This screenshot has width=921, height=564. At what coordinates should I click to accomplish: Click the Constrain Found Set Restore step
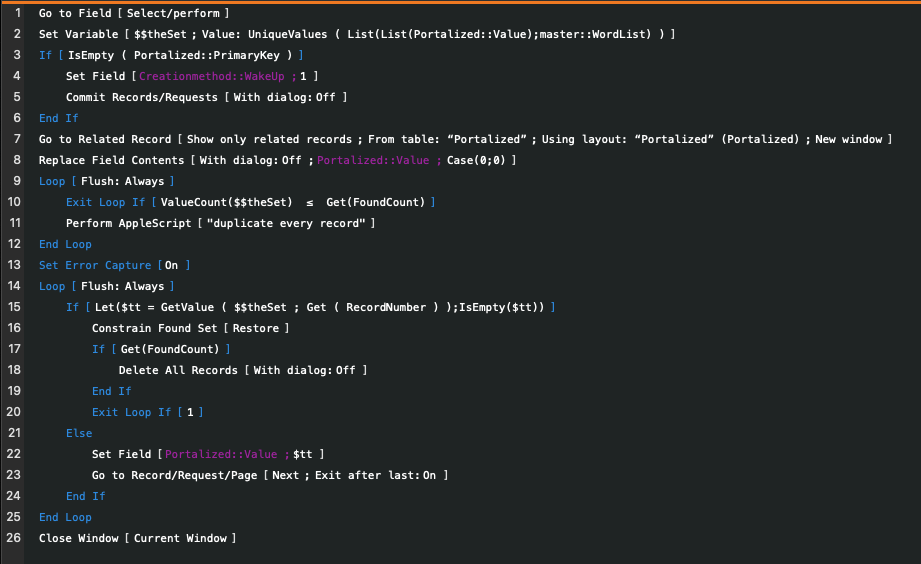tap(190, 328)
